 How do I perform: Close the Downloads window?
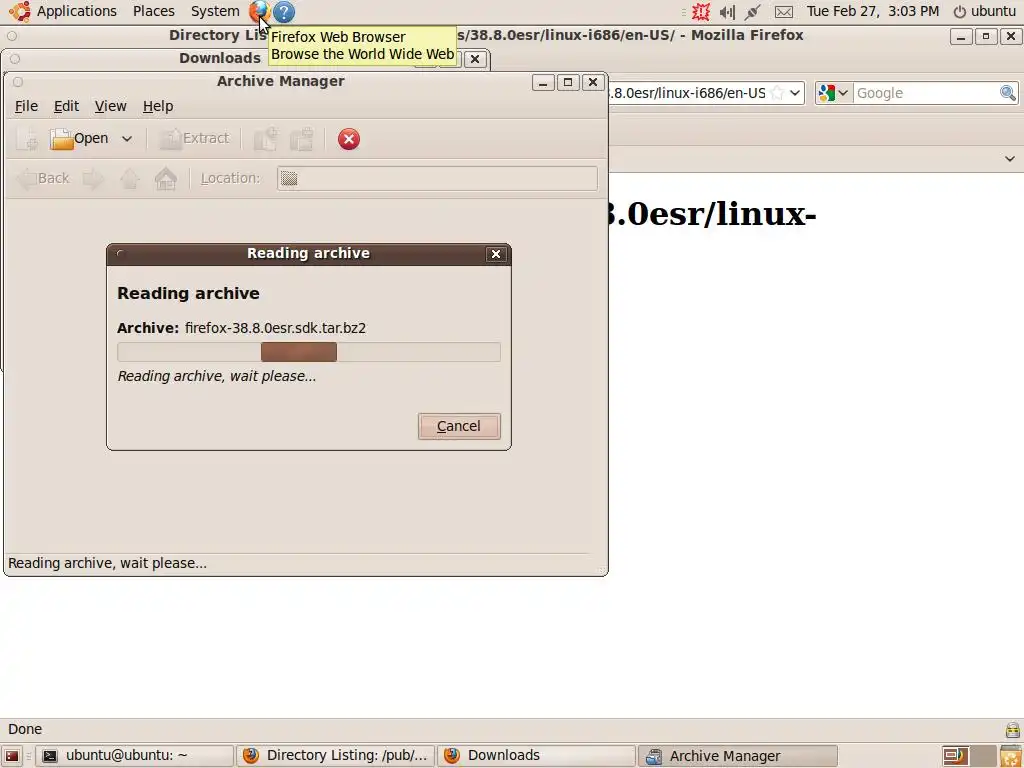[475, 59]
